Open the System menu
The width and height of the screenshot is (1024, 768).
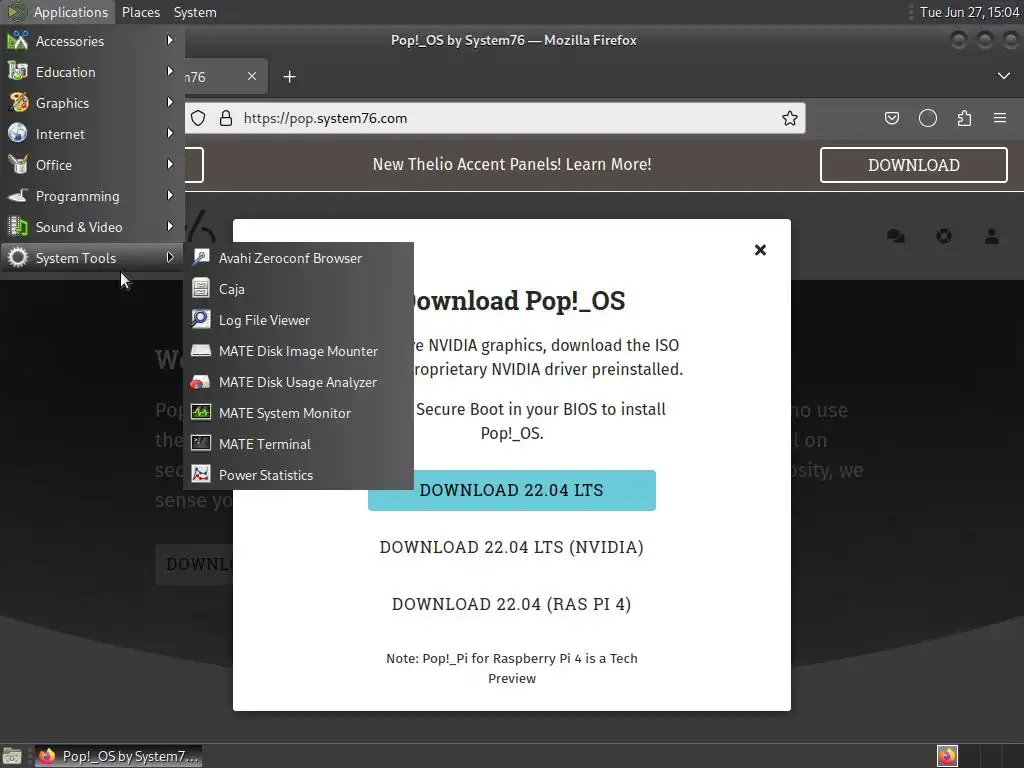tap(195, 12)
